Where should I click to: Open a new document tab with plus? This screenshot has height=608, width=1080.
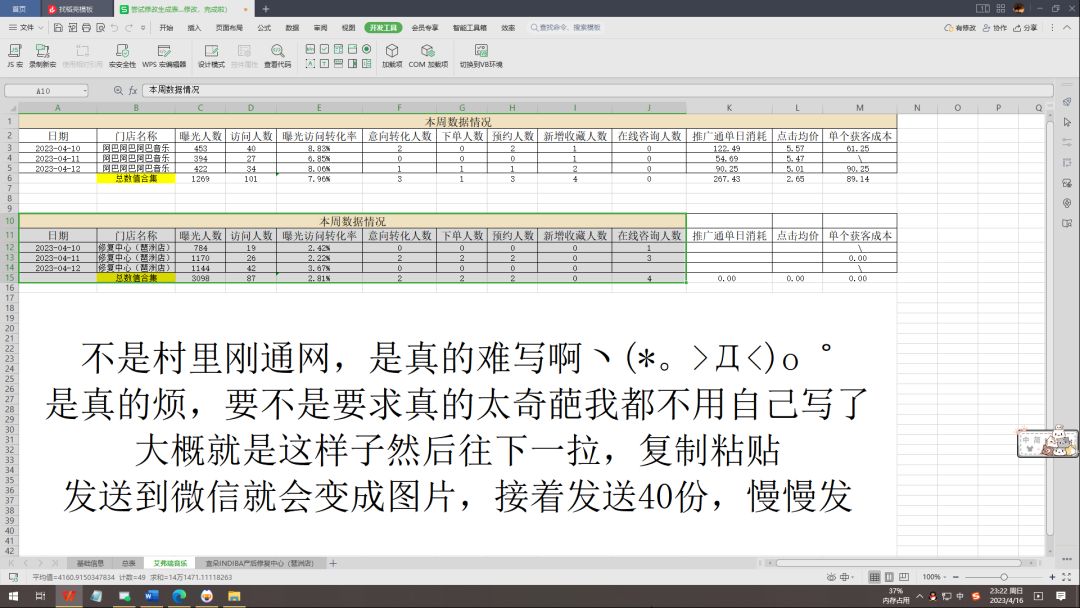(x=266, y=9)
